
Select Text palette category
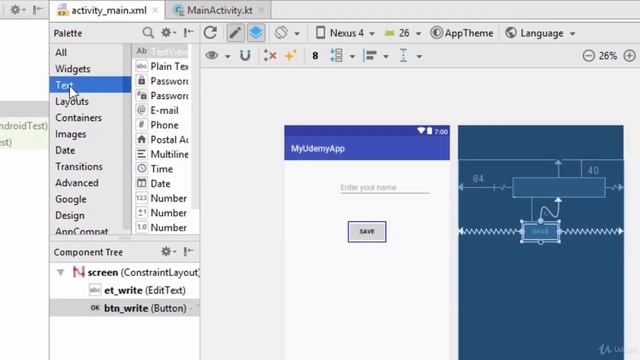90,85
